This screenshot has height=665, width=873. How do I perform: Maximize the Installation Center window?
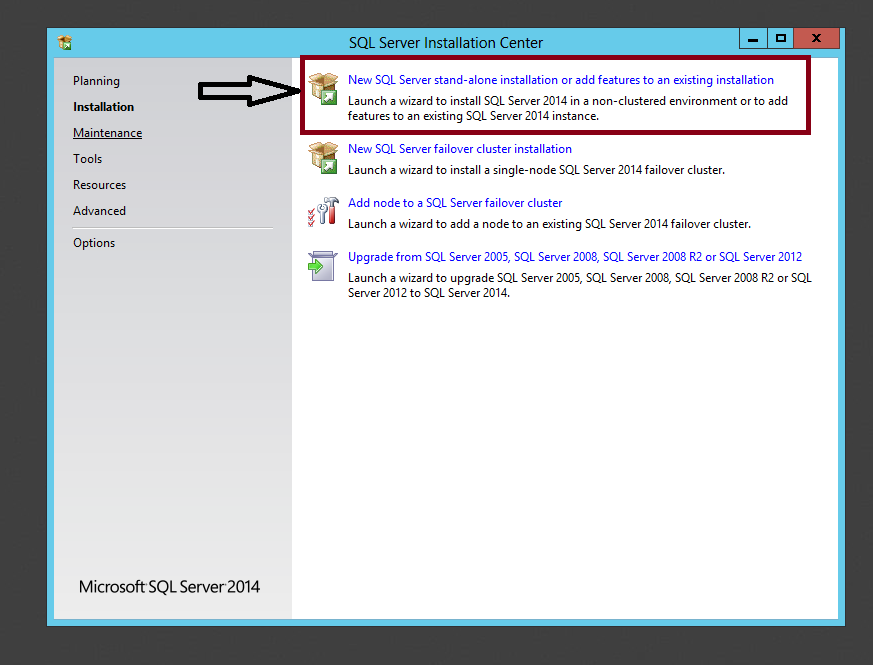click(x=781, y=38)
